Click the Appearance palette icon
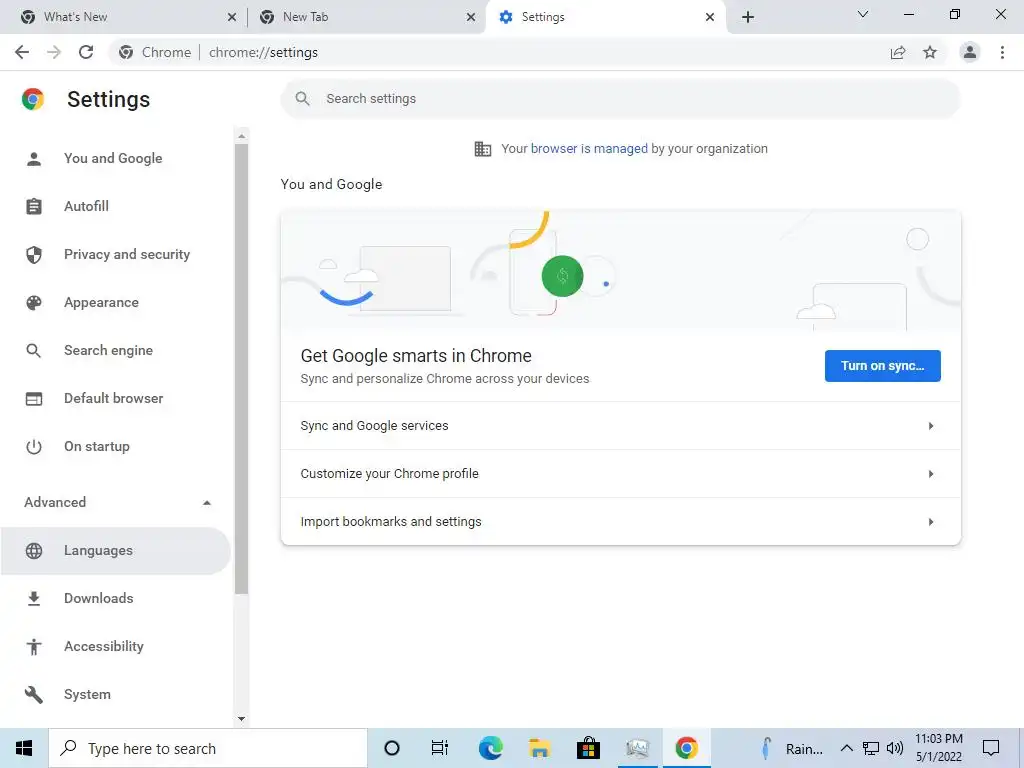This screenshot has height=768, width=1024. pyautogui.click(x=34, y=302)
